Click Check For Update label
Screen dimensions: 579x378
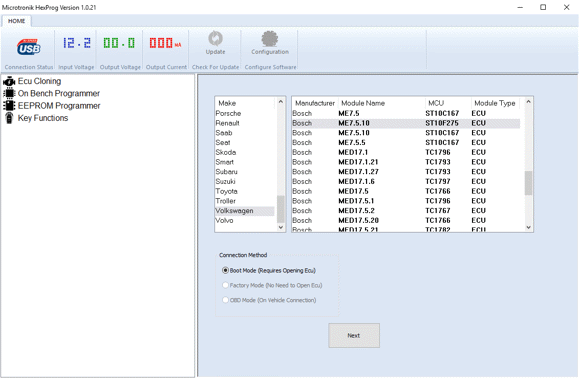215,67
